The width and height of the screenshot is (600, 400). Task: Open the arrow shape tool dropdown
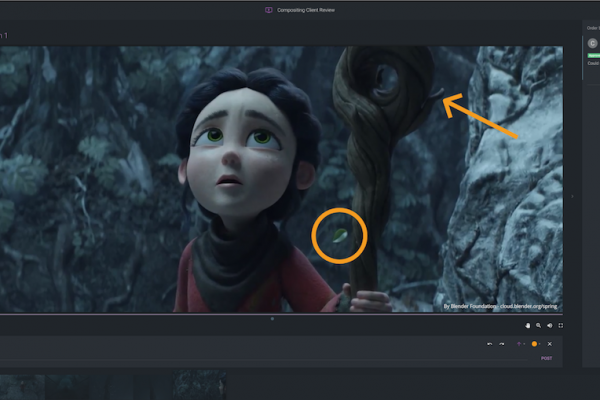[524, 344]
